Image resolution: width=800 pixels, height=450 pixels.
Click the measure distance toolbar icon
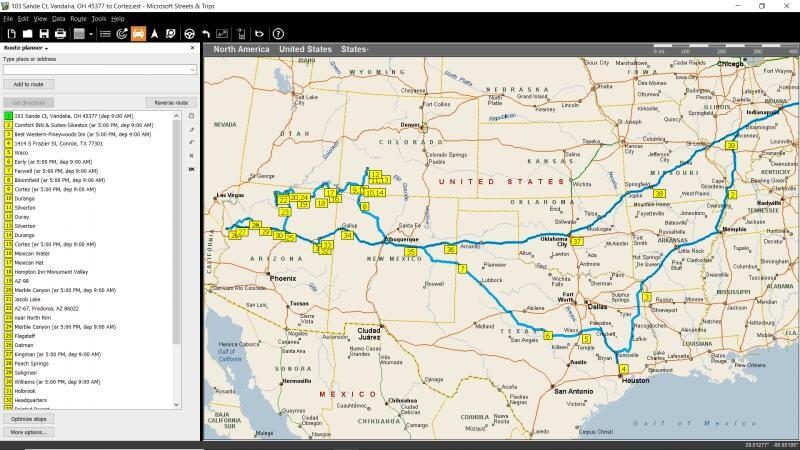pos(222,34)
